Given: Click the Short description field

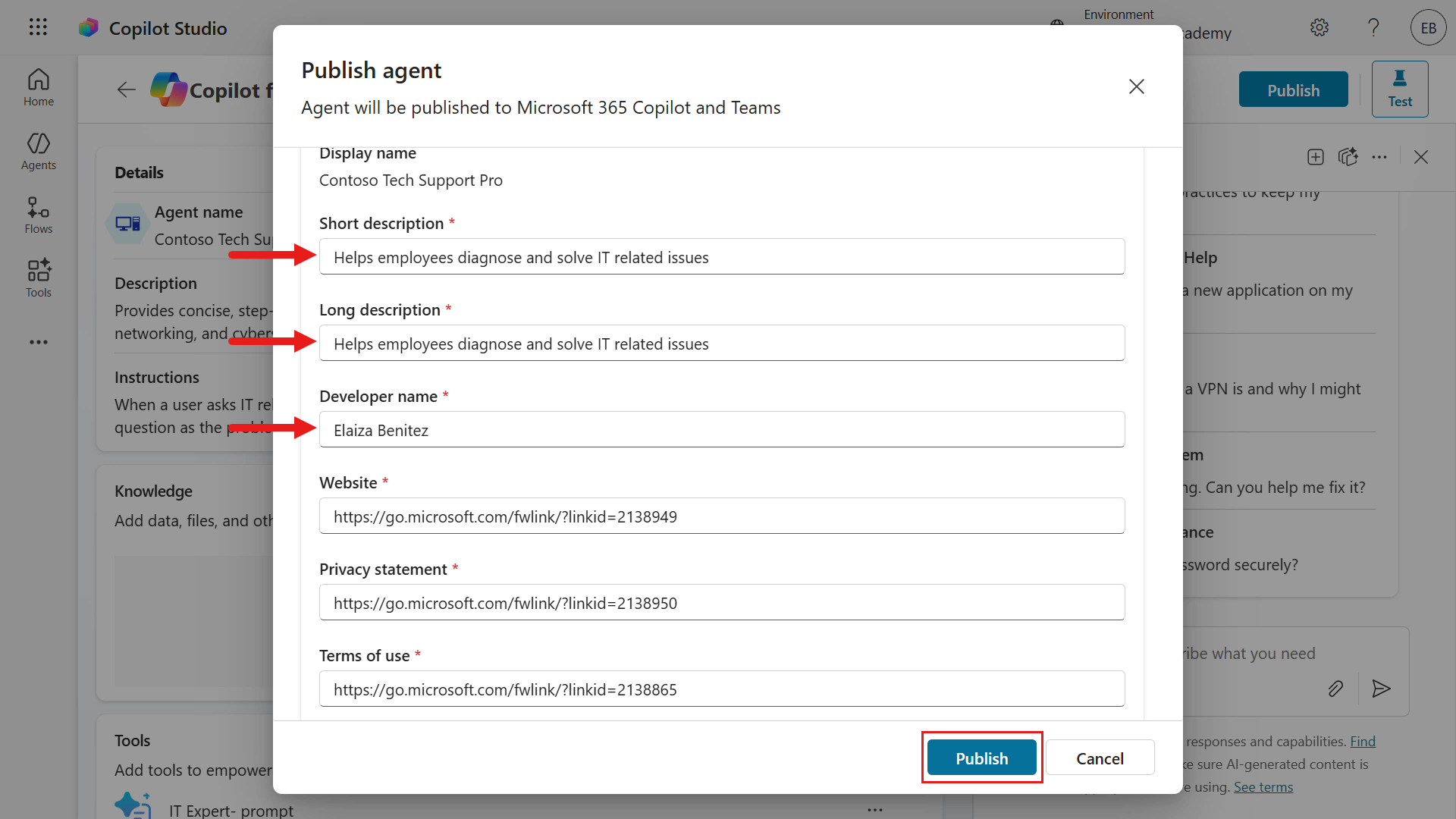Looking at the screenshot, I should point(721,257).
